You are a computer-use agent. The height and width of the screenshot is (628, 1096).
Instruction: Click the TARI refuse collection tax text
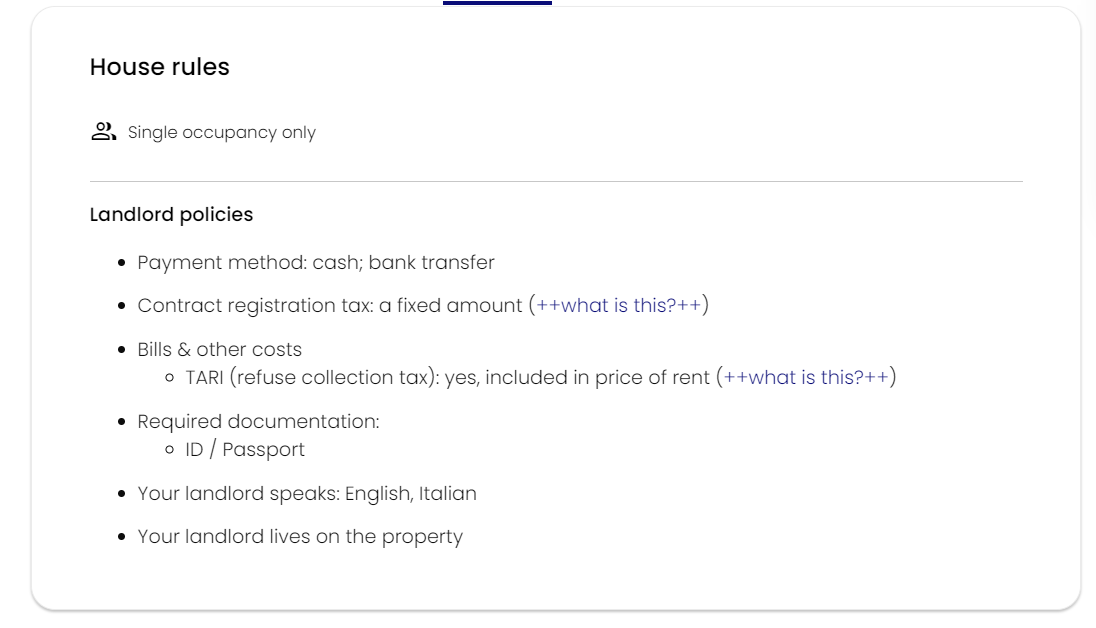pos(447,378)
